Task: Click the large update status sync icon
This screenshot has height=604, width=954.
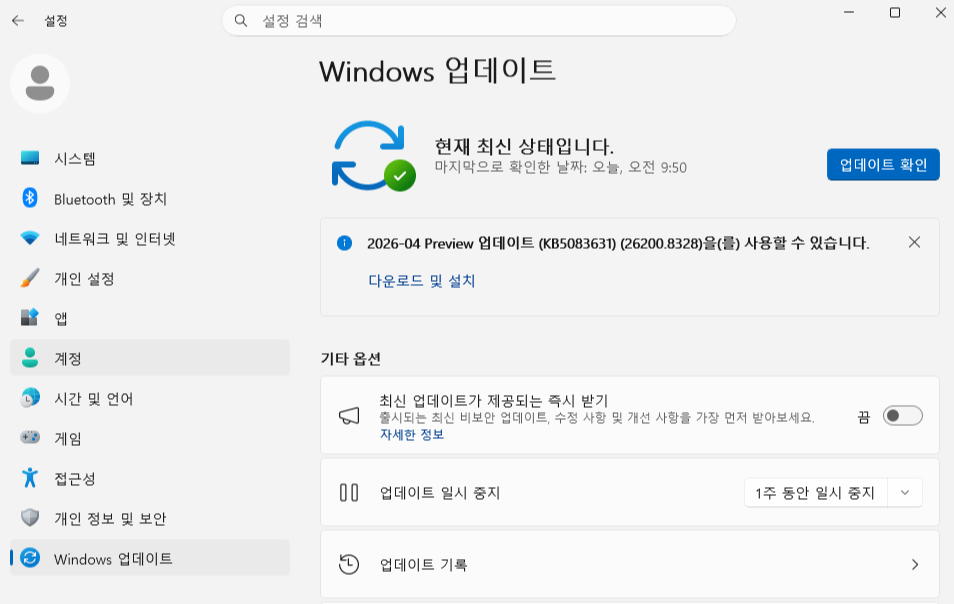Action: point(374,156)
